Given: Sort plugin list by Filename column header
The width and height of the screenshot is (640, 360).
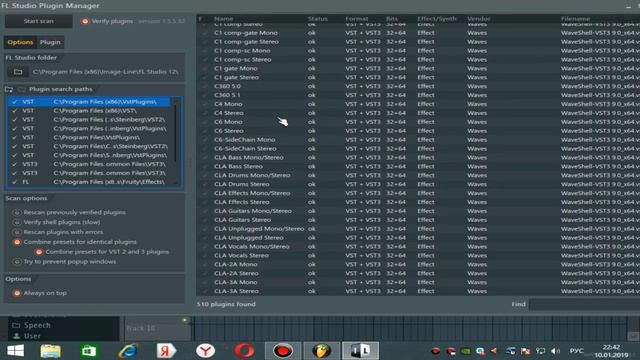Looking at the screenshot, I should [575, 19].
